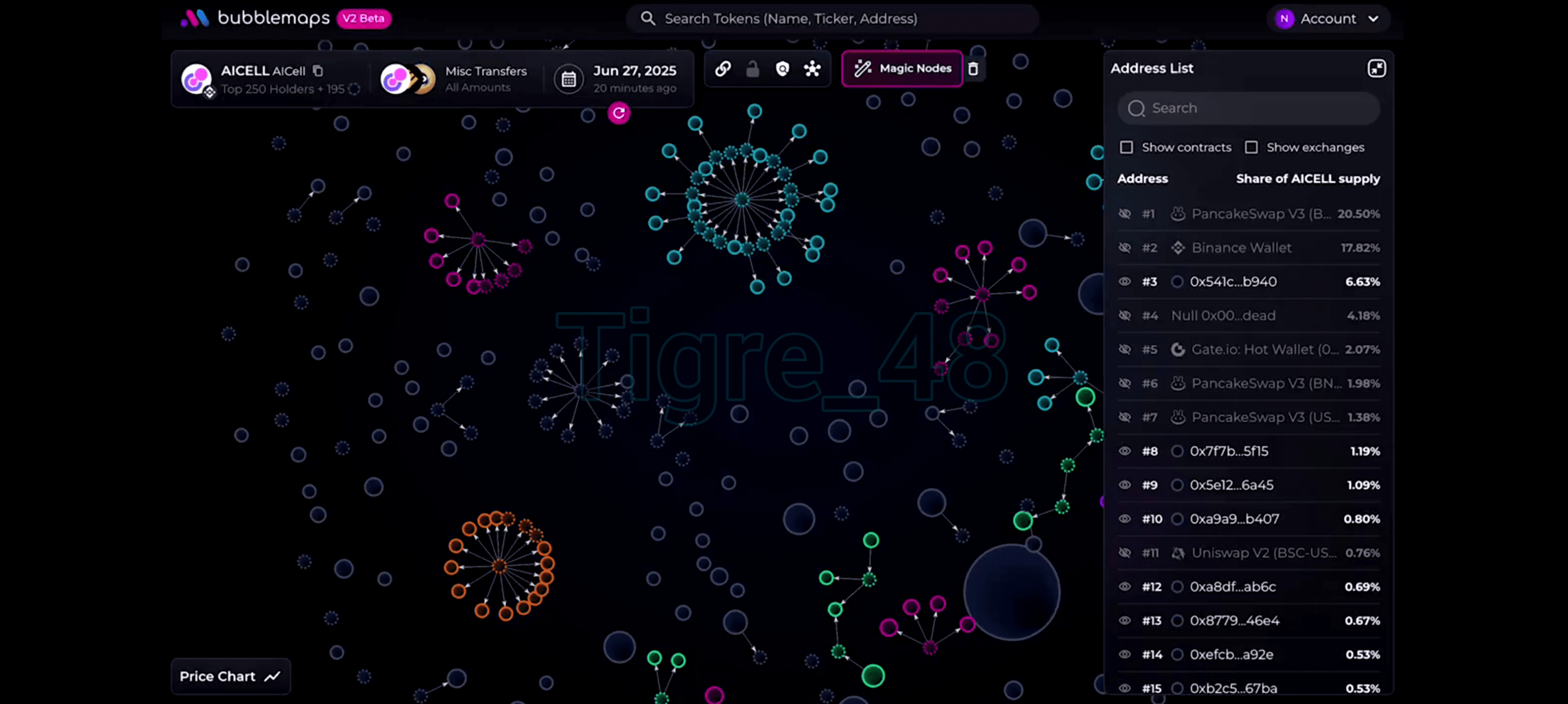Click the Misc Transfers token pair icon

408,79
